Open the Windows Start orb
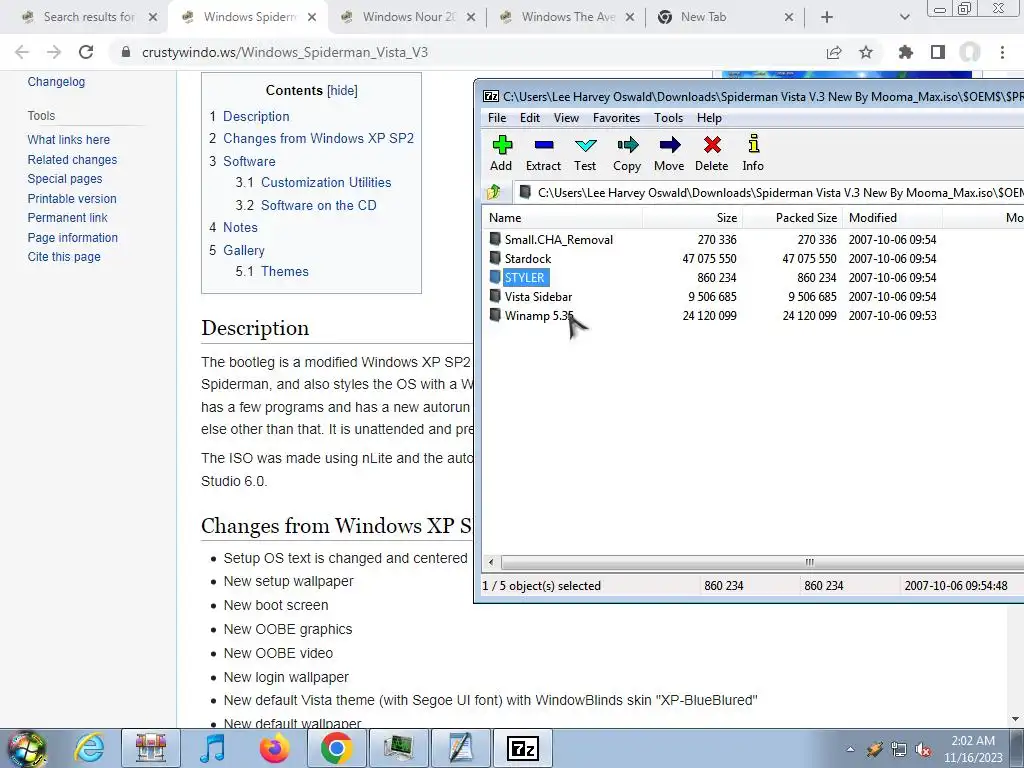 (27, 748)
